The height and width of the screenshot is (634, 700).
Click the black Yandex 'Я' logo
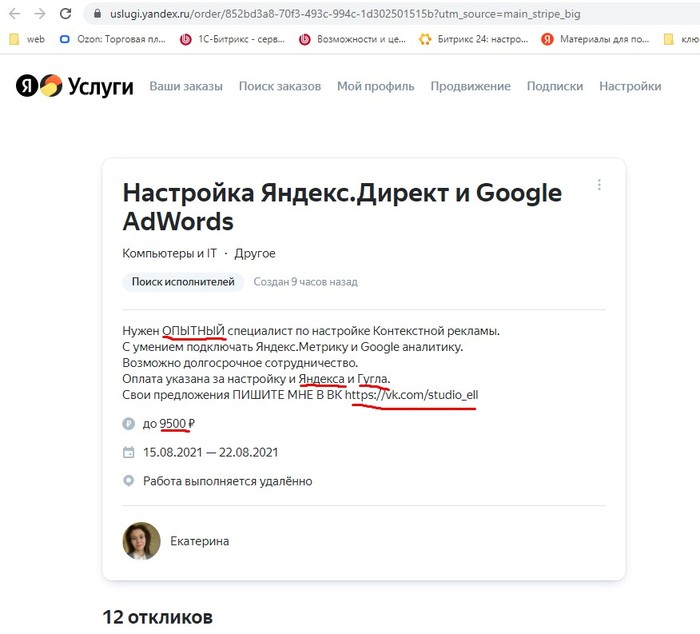[27, 85]
